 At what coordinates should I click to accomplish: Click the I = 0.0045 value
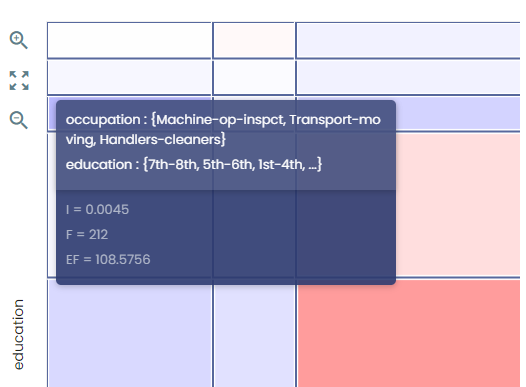97,210
